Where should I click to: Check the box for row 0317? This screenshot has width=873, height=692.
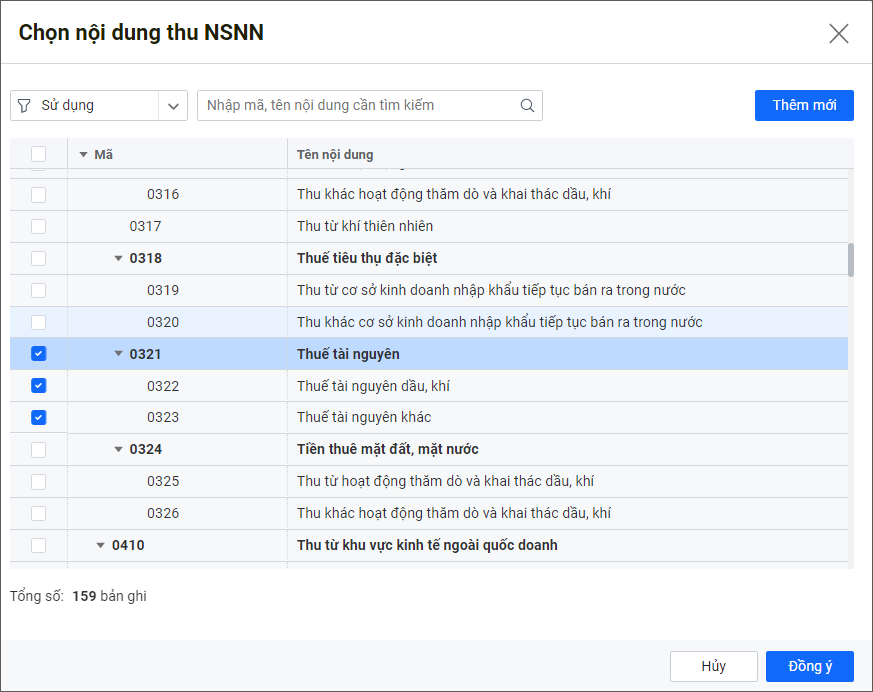38,226
